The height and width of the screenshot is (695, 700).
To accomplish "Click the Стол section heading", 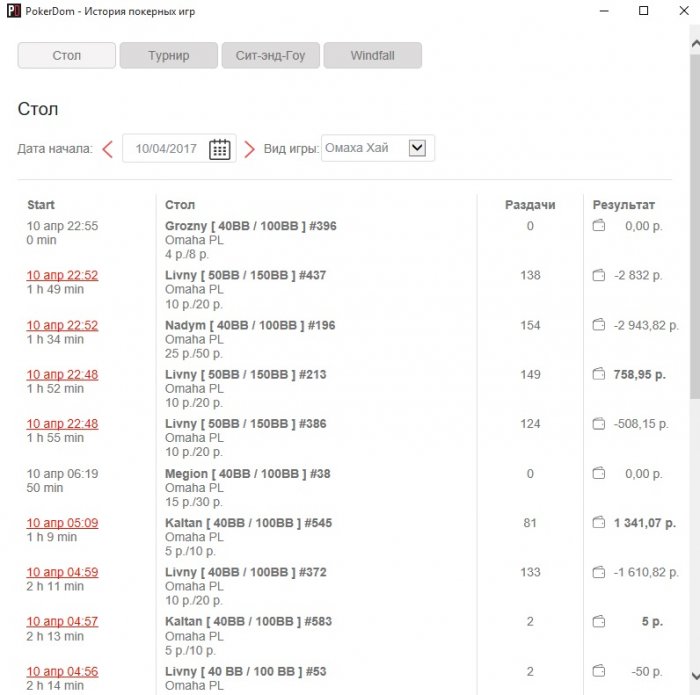I will click(x=38, y=109).
